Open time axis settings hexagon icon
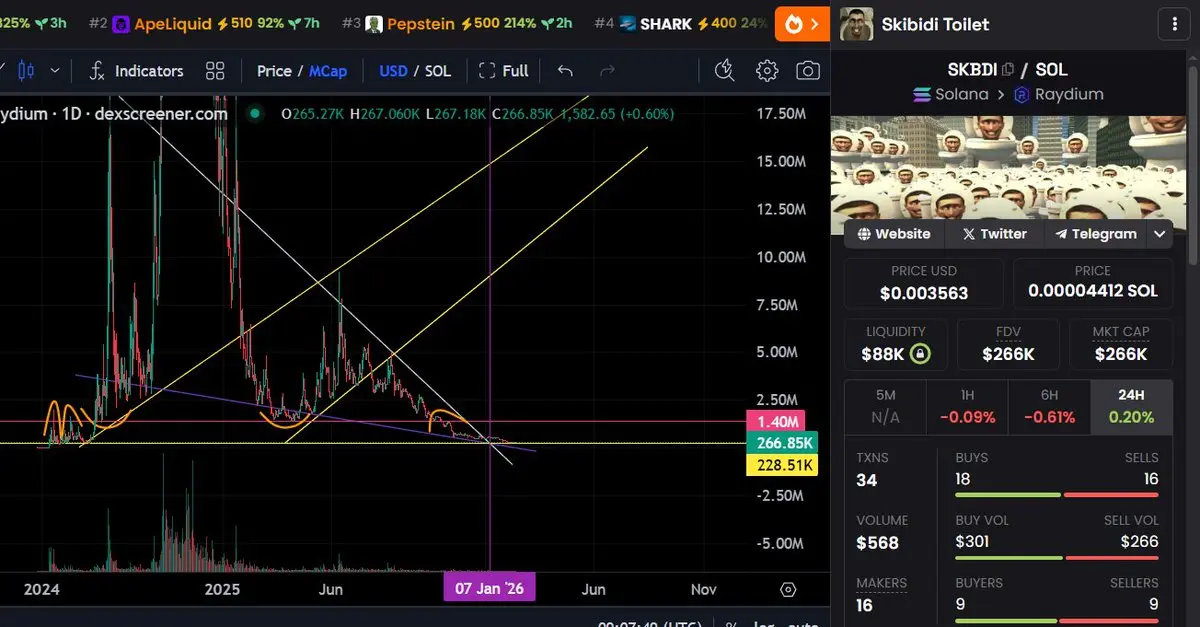Screen dimensions: 1200x627 [x=788, y=589]
